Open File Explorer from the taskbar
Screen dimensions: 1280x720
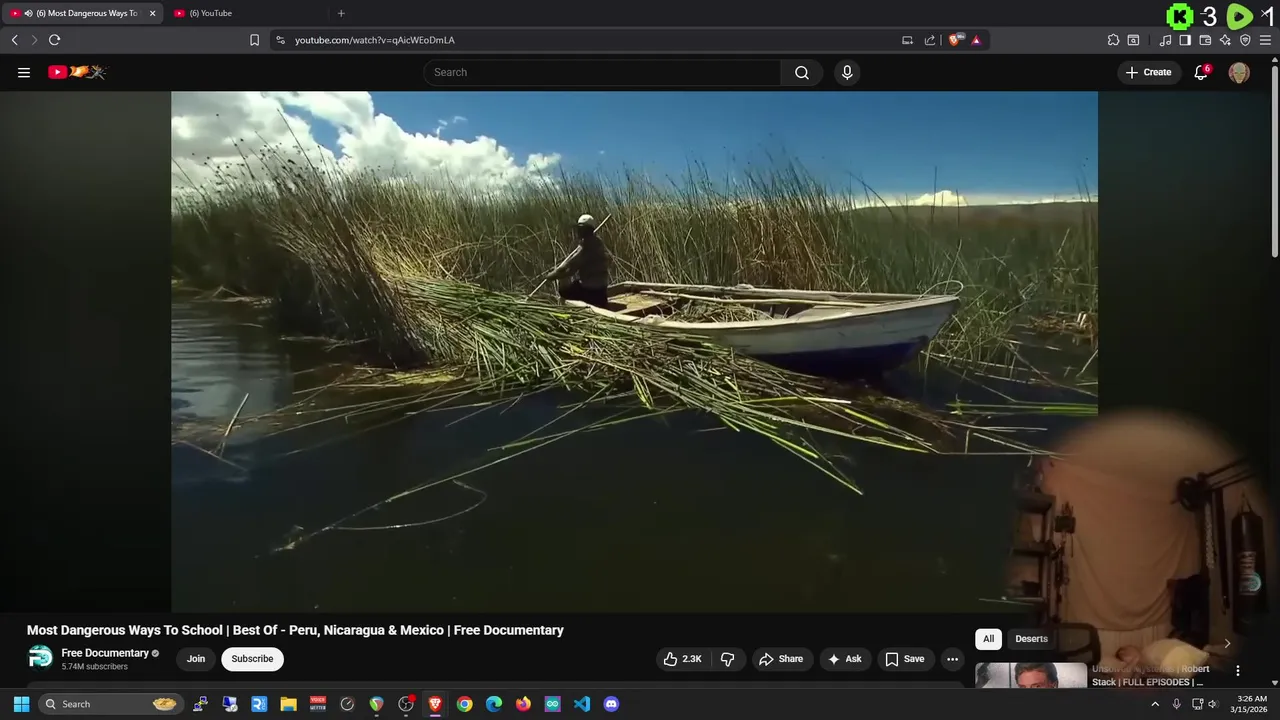pos(288,704)
